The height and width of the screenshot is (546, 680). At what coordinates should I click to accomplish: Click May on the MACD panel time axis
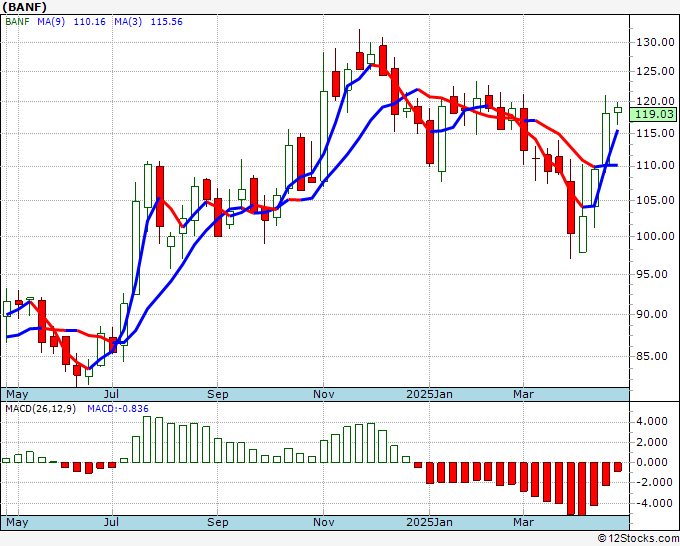pyautogui.click(x=17, y=522)
